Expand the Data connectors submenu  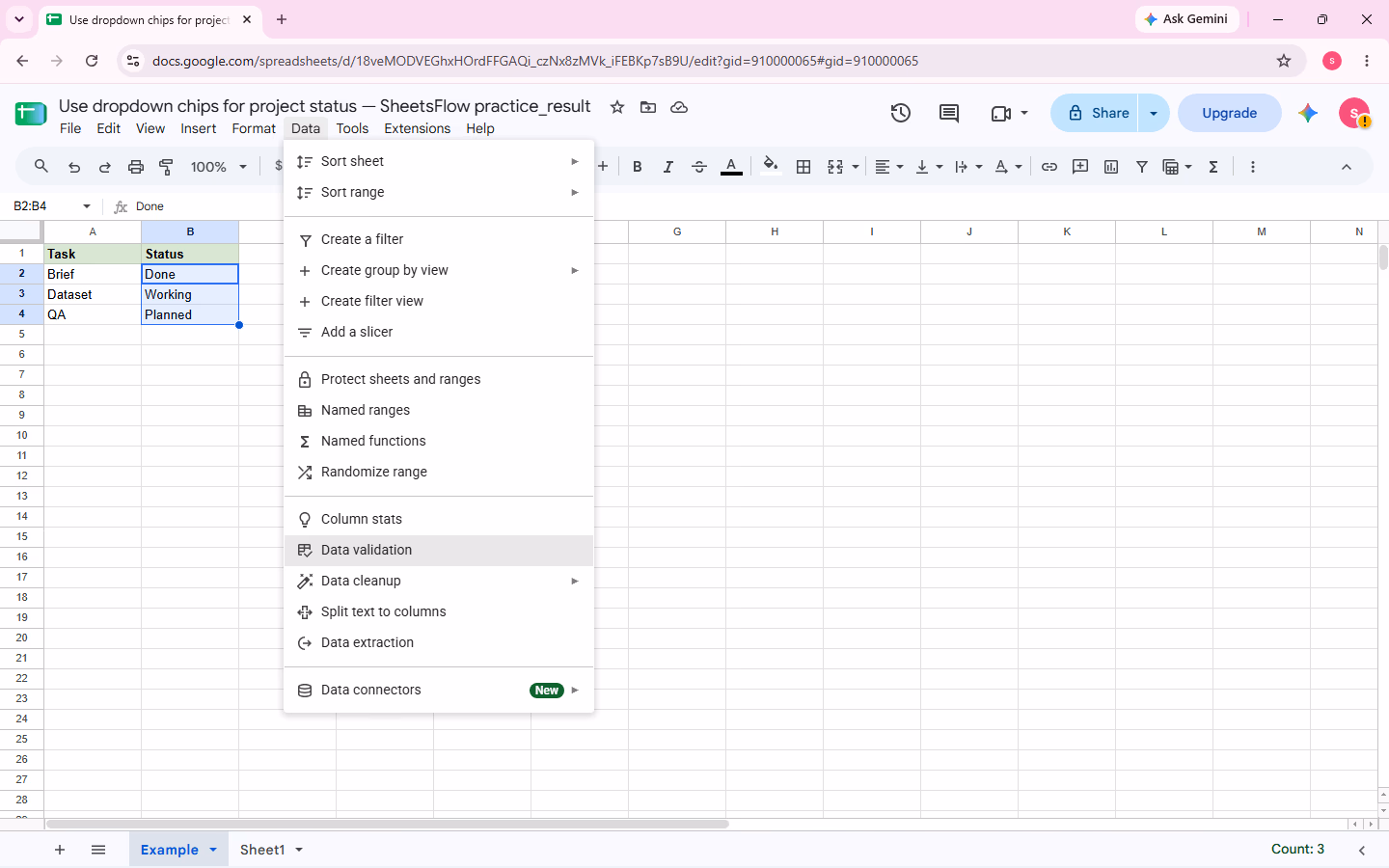439,690
